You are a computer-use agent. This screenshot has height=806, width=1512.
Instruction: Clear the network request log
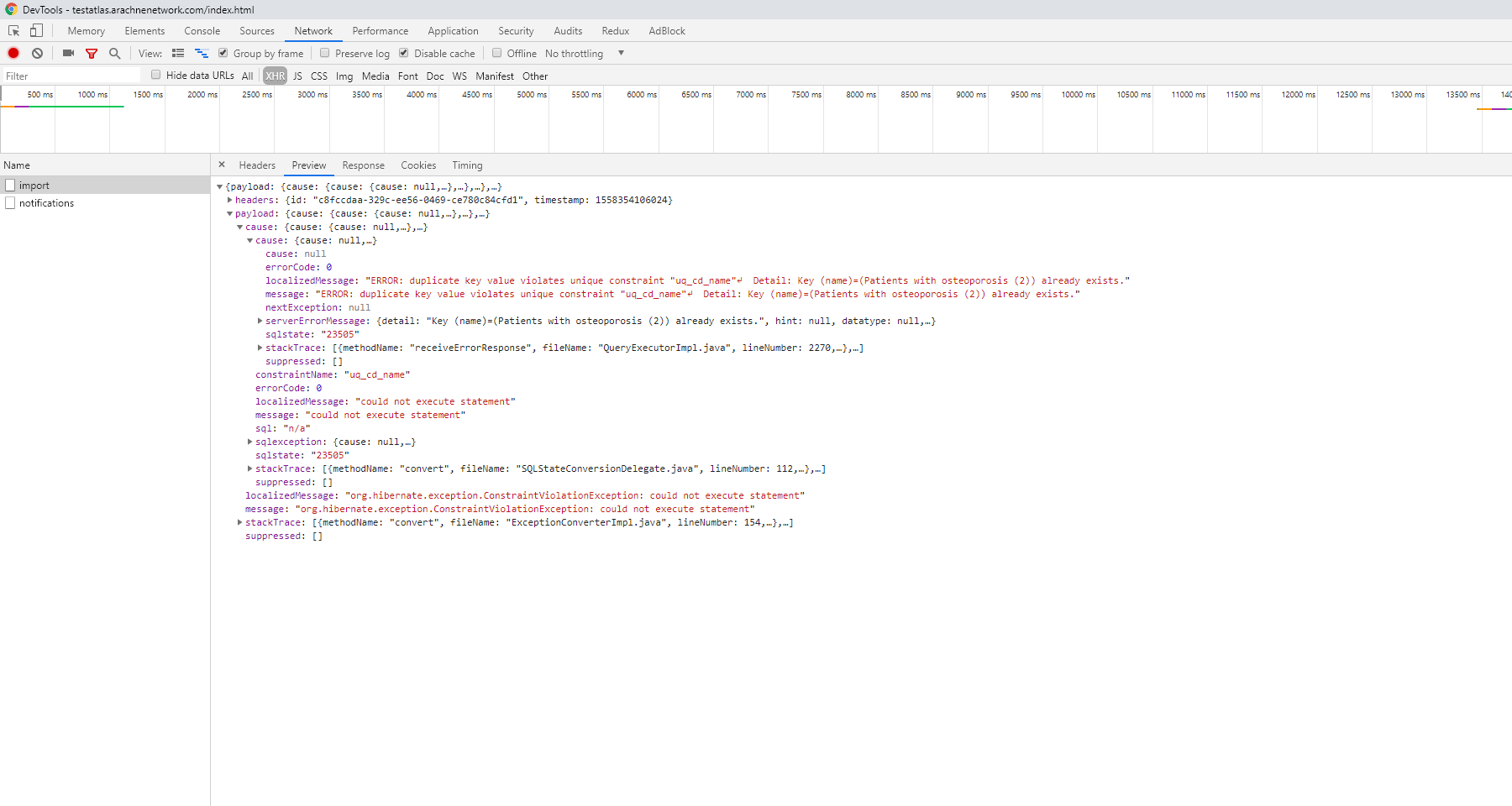coord(37,53)
